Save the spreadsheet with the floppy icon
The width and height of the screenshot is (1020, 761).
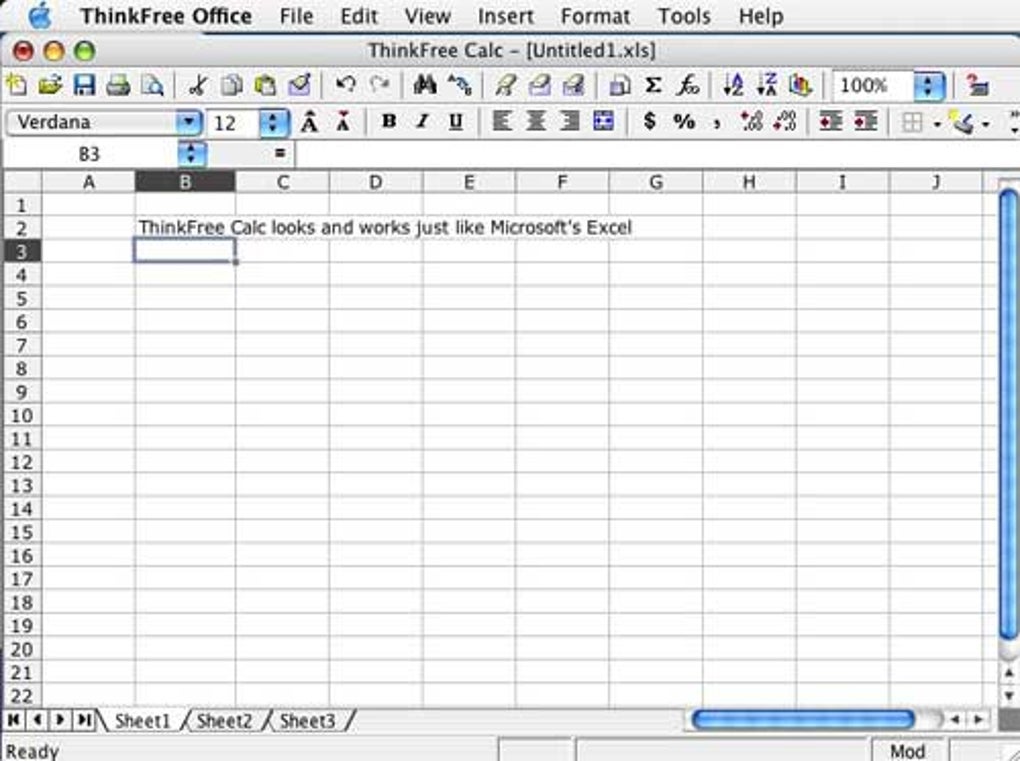(85, 85)
